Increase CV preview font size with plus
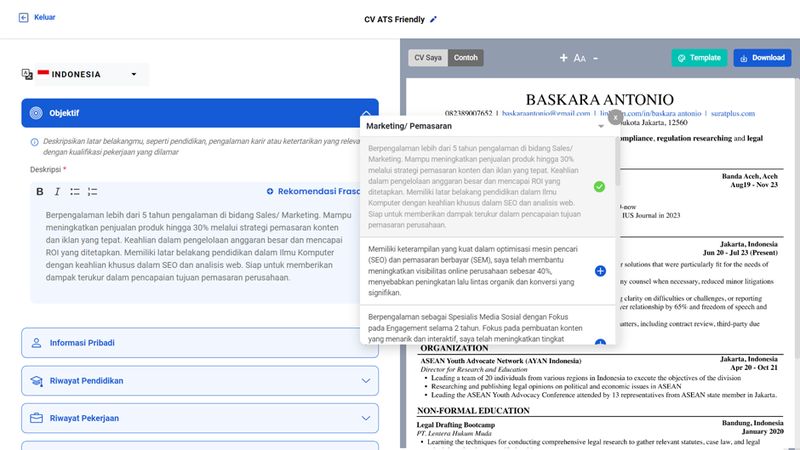The width and height of the screenshot is (800, 450). point(564,58)
